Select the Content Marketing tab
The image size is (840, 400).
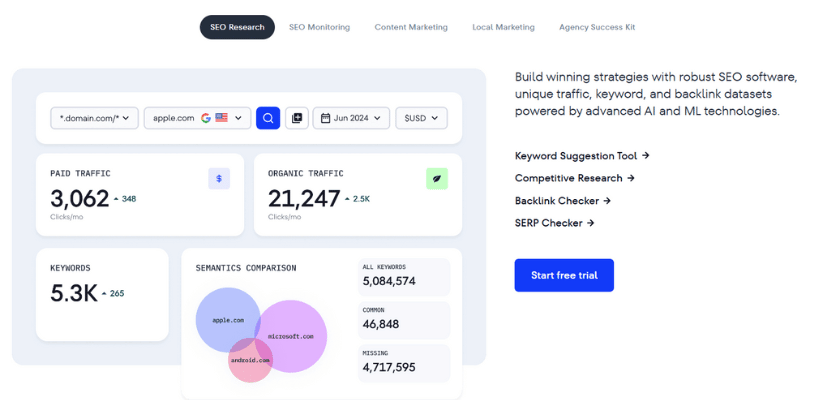pos(411,27)
